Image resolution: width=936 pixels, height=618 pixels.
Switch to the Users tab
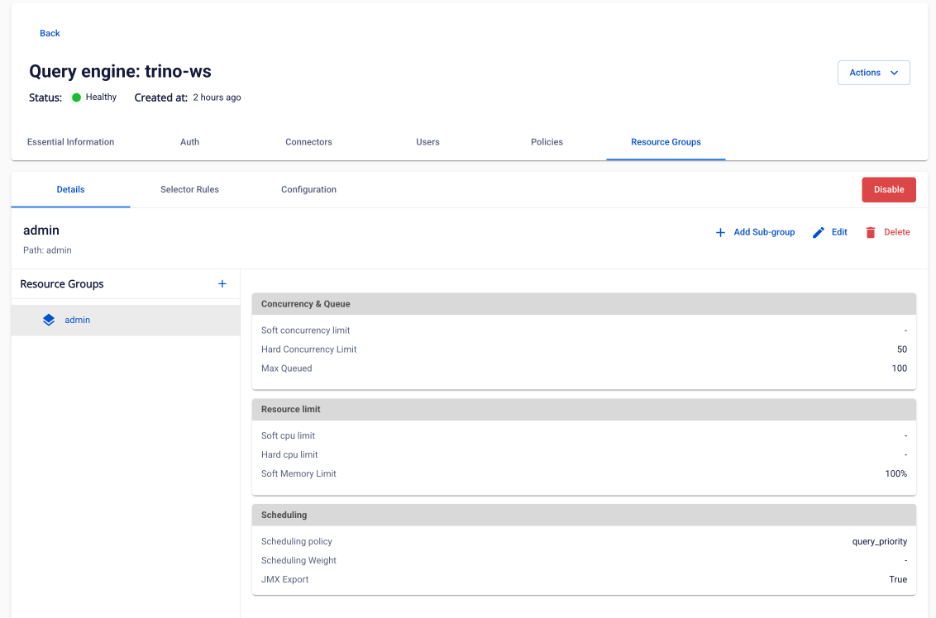pyautogui.click(x=427, y=142)
